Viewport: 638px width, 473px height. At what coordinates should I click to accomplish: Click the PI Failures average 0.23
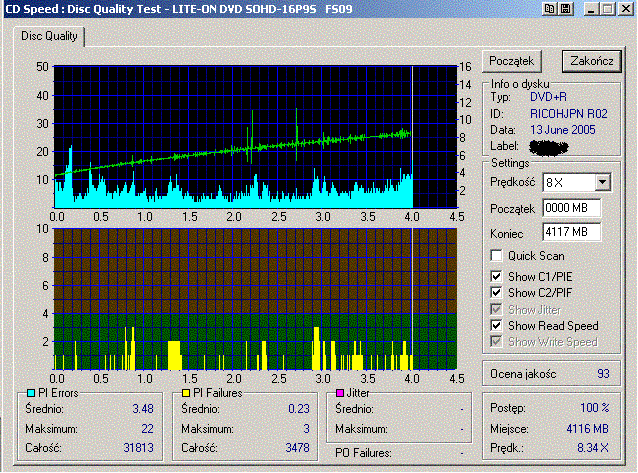[299, 409]
